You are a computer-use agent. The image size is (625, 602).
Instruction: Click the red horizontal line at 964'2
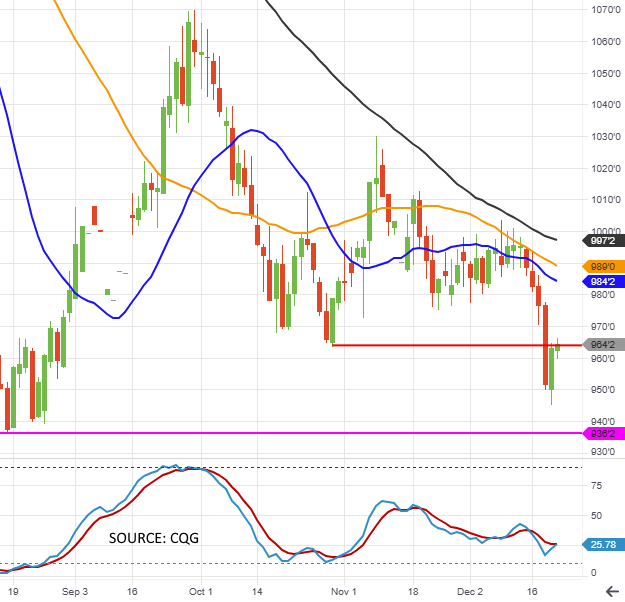point(457,345)
